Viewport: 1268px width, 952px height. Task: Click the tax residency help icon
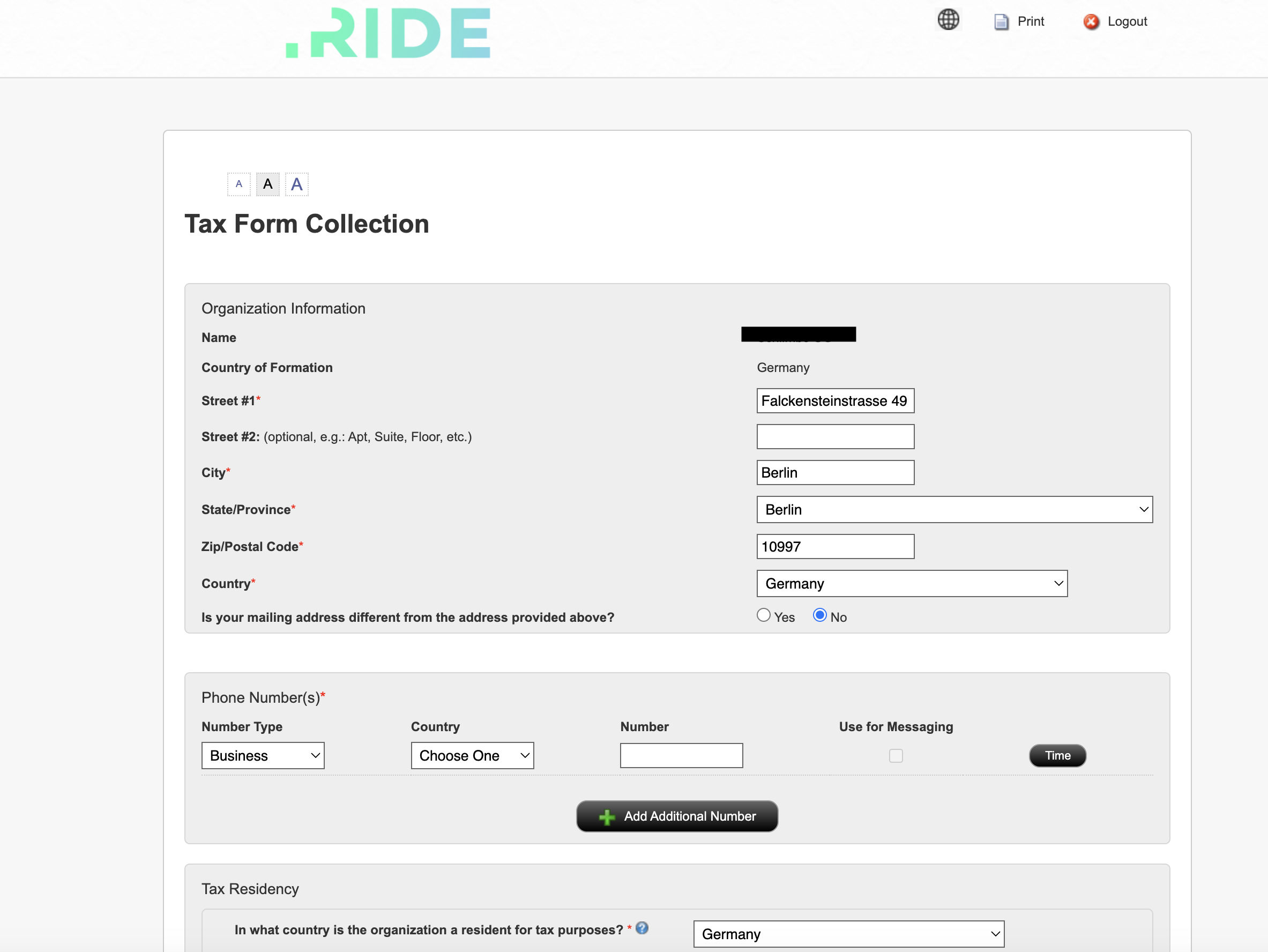642,928
